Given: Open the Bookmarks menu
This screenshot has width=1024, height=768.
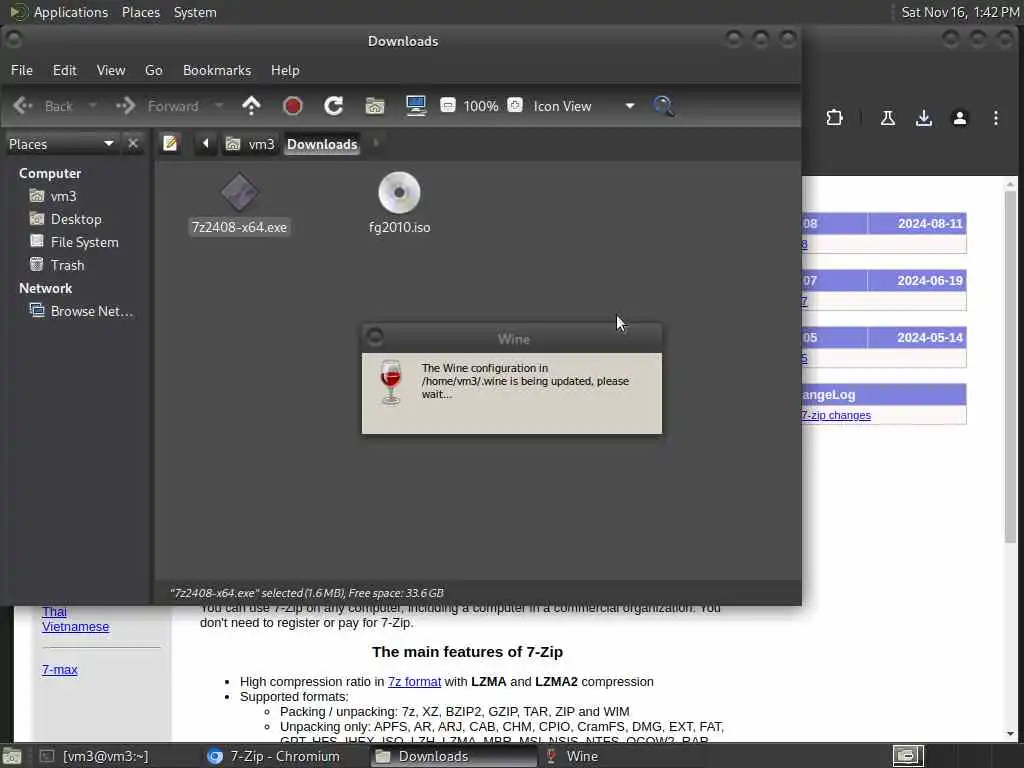Looking at the screenshot, I should pos(217,70).
